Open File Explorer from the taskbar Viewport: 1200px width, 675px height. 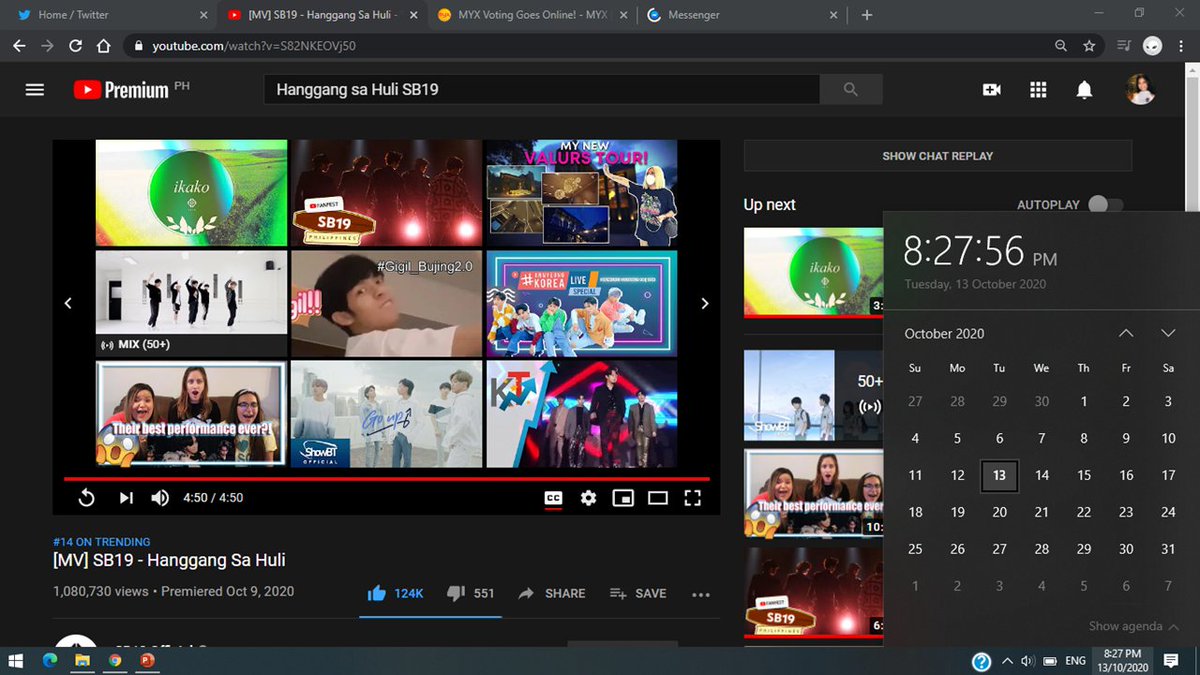point(82,661)
